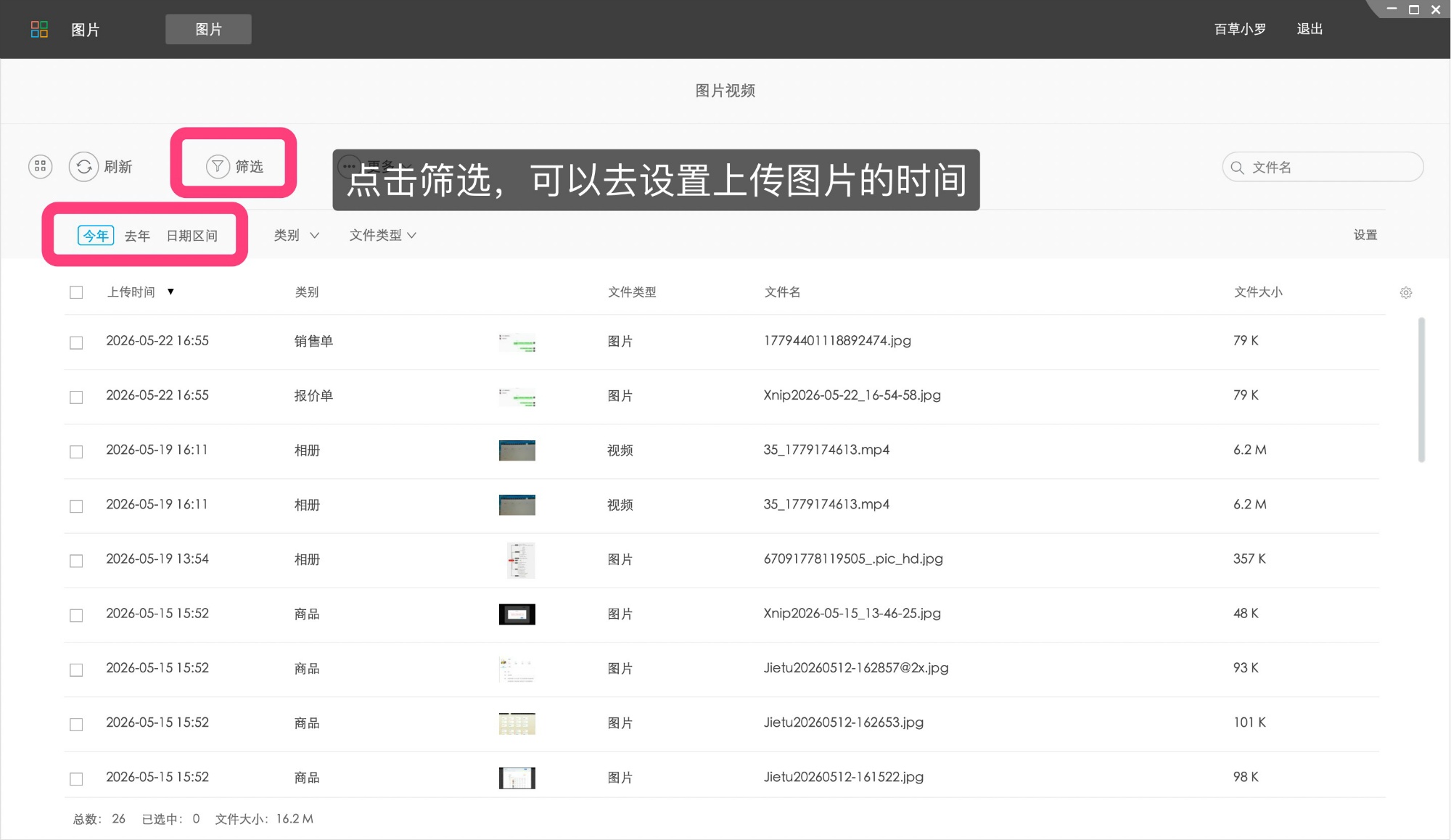Open thumbnail of 67091778119505_.pic_hd.jpg
This screenshot has width=1451, height=840.
coord(520,560)
